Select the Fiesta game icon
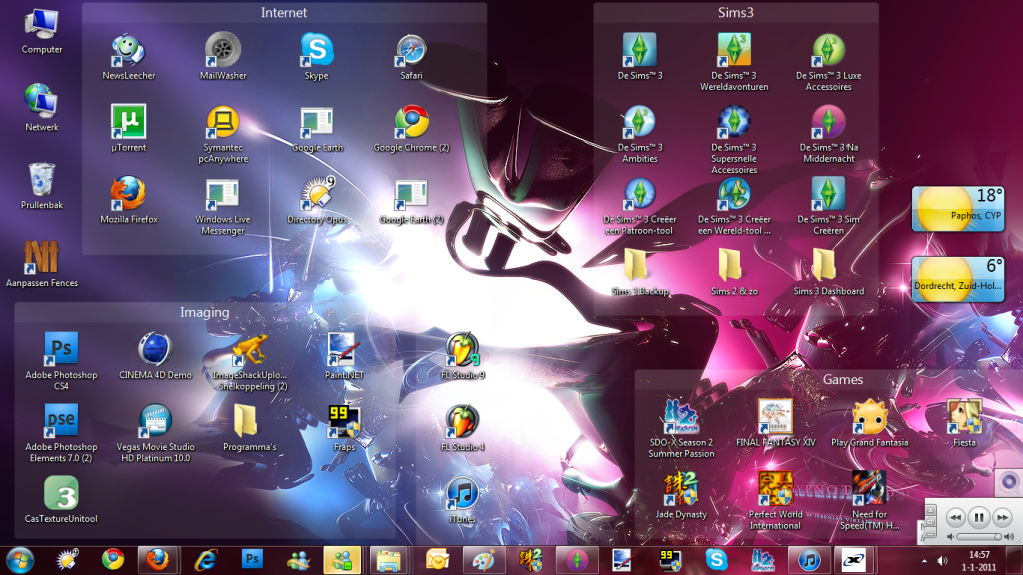This screenshot has height=575, width=1023. pyautogui.click(x=964, y=423)
